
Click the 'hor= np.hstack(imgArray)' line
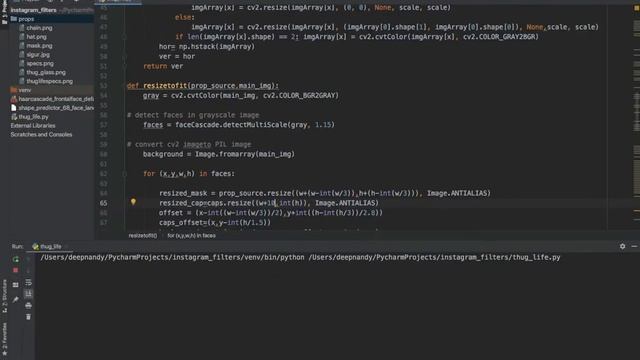[207, 47]
